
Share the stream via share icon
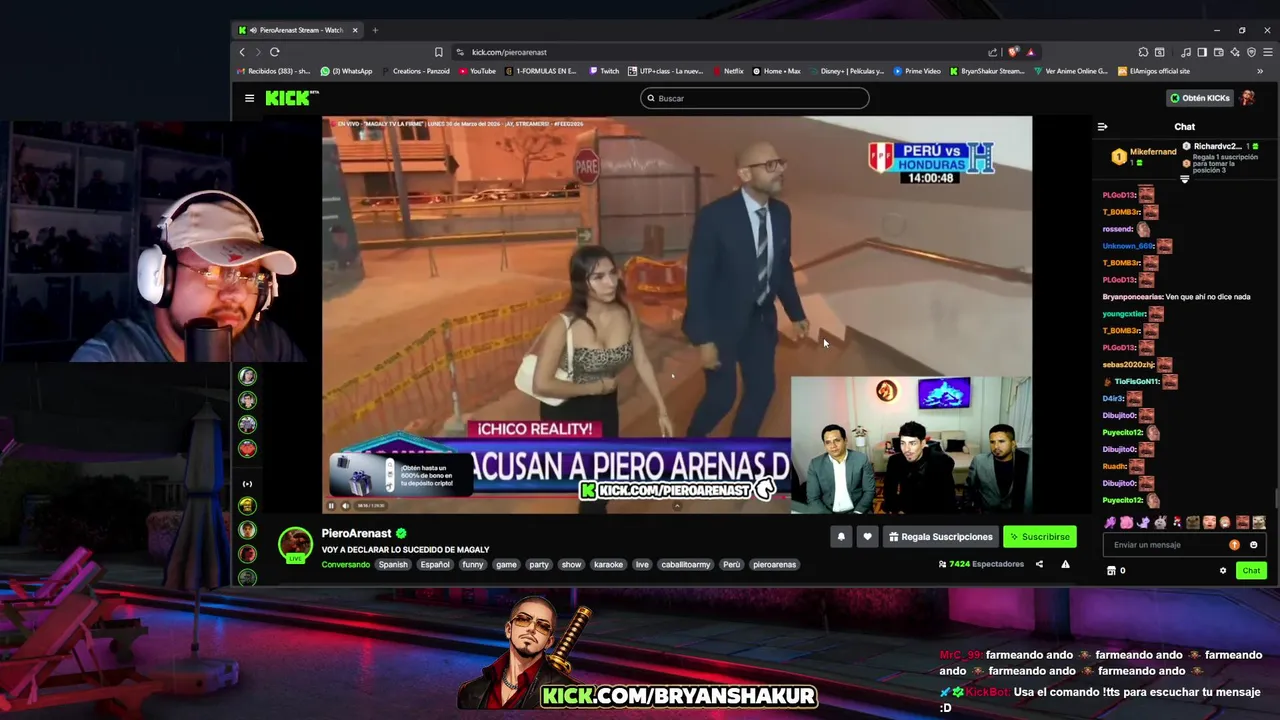[x=1039, y=564]
